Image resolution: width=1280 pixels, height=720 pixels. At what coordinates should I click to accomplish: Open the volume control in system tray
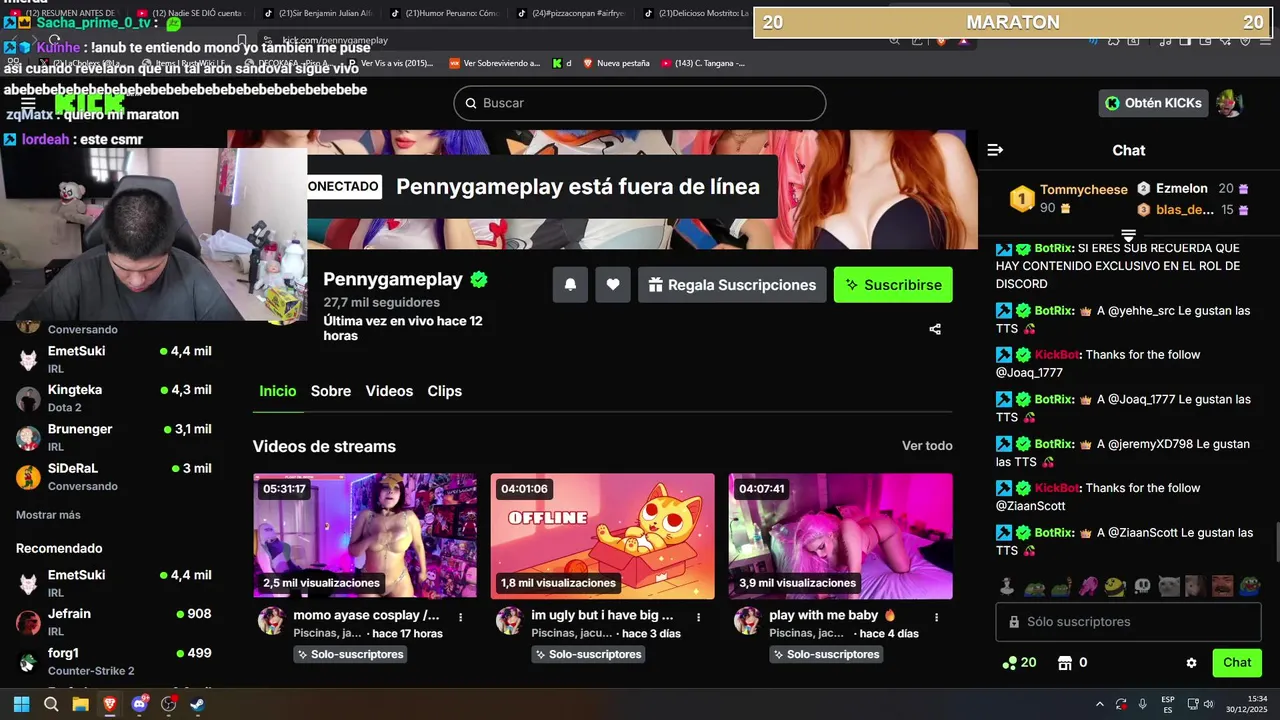click(1208, 704)
